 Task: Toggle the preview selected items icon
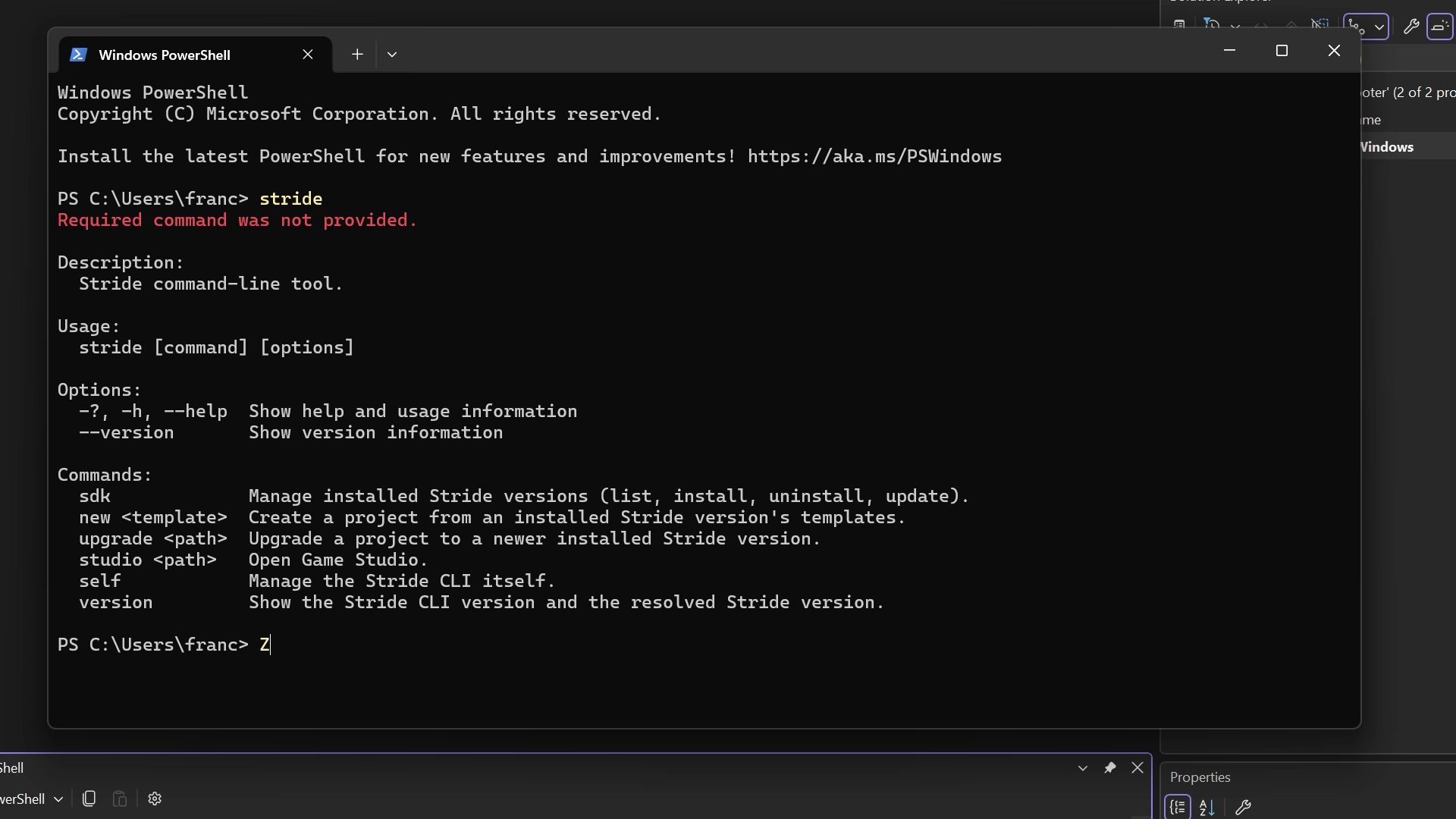(x=1439, y=27)
